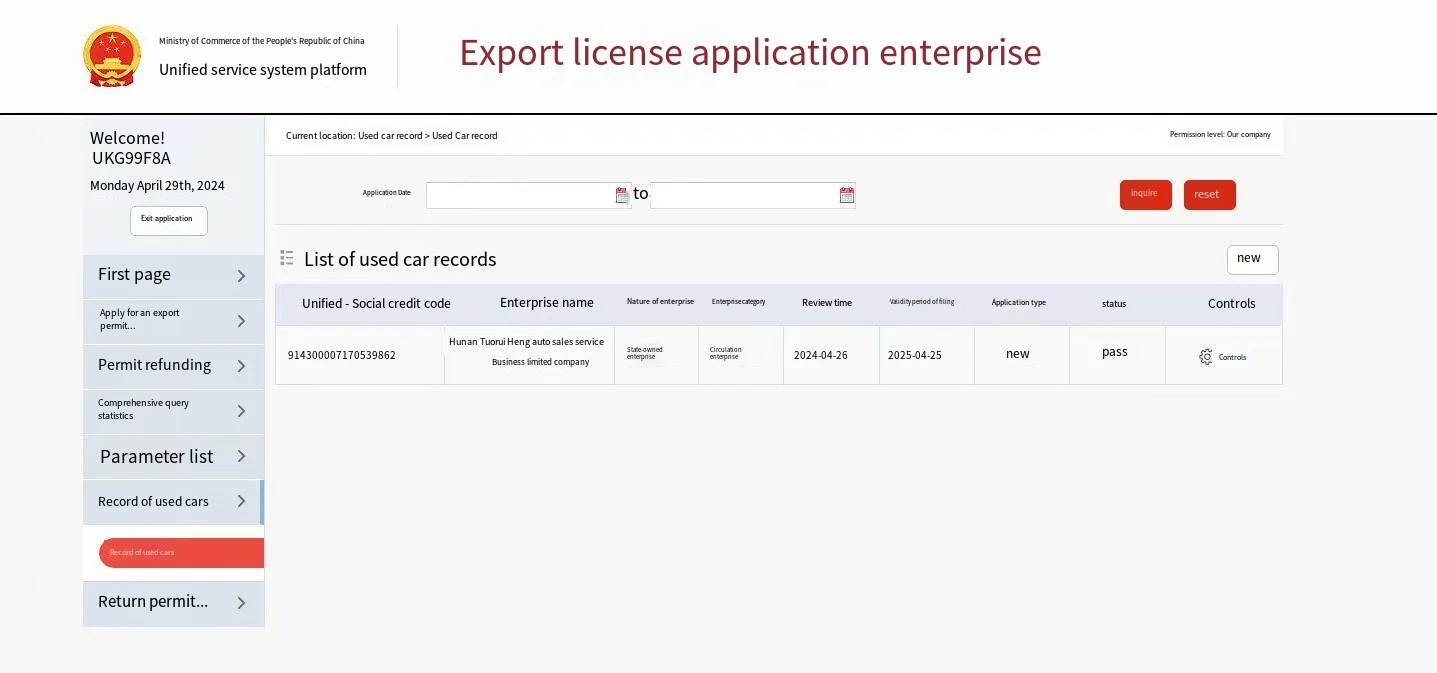This screenshot has height=673, width=1437.
Task: Click the Enterprise name column header
Action: (547, 303)
